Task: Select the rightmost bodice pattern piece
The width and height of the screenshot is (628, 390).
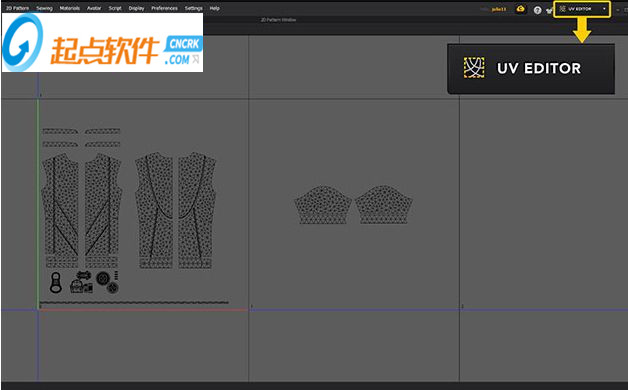Action: (197, 205)
